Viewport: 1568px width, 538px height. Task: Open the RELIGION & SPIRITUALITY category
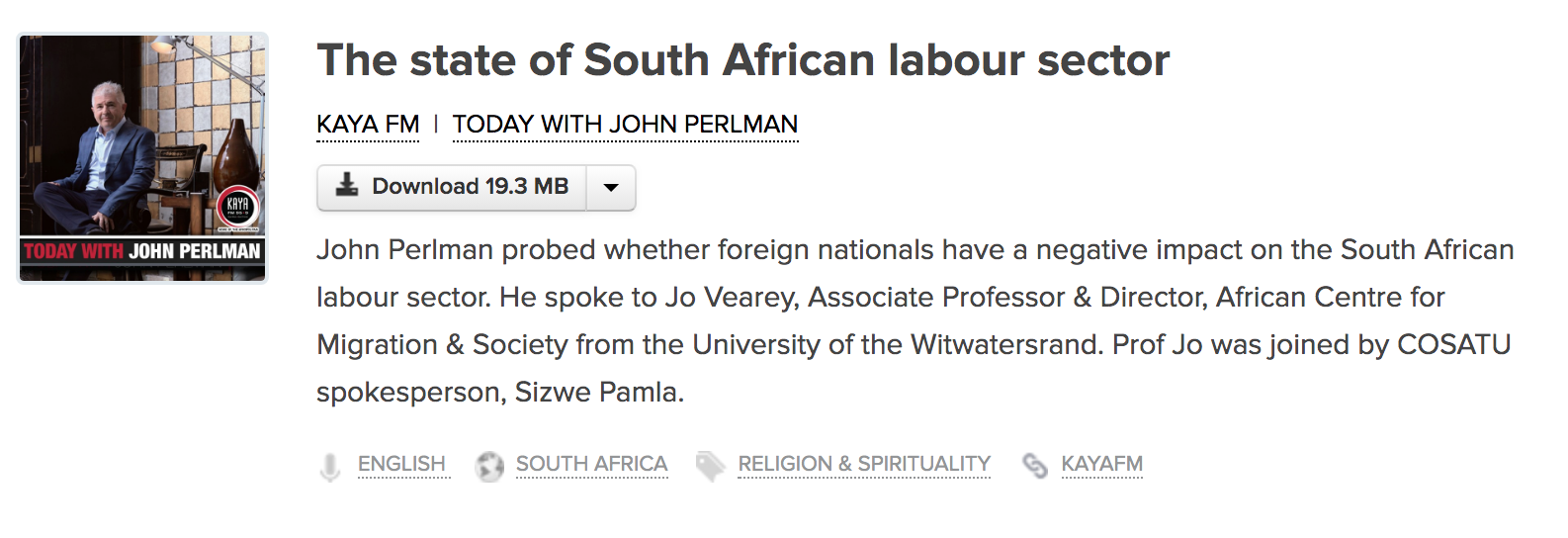864,464
